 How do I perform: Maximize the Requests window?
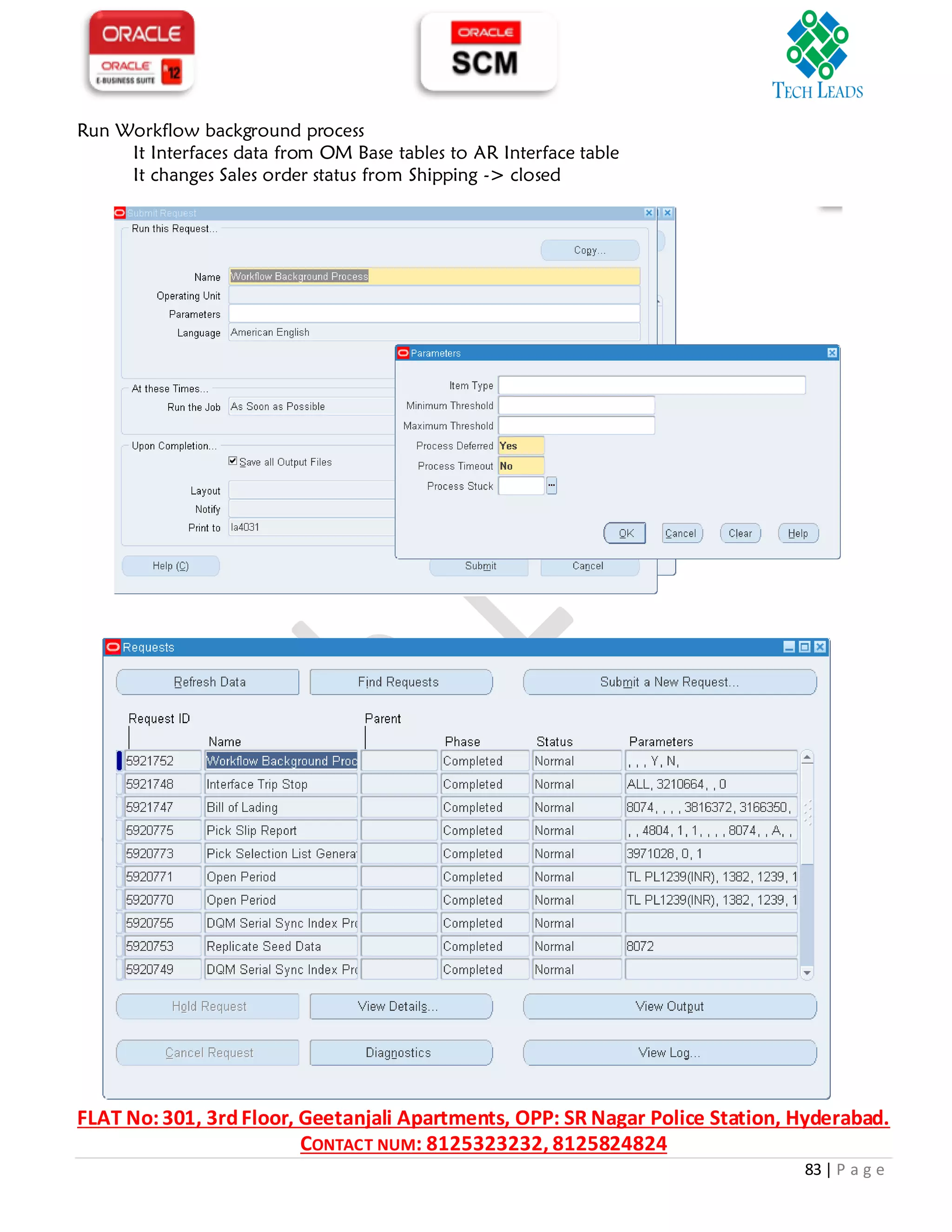804,647
